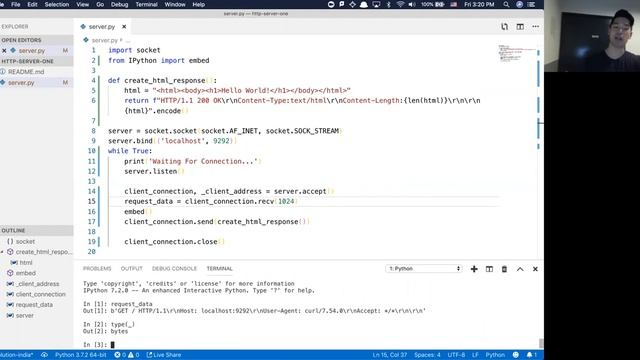Close the bottom terminal panel
This screenshot has height=360, width=640.
pos(535,269)
